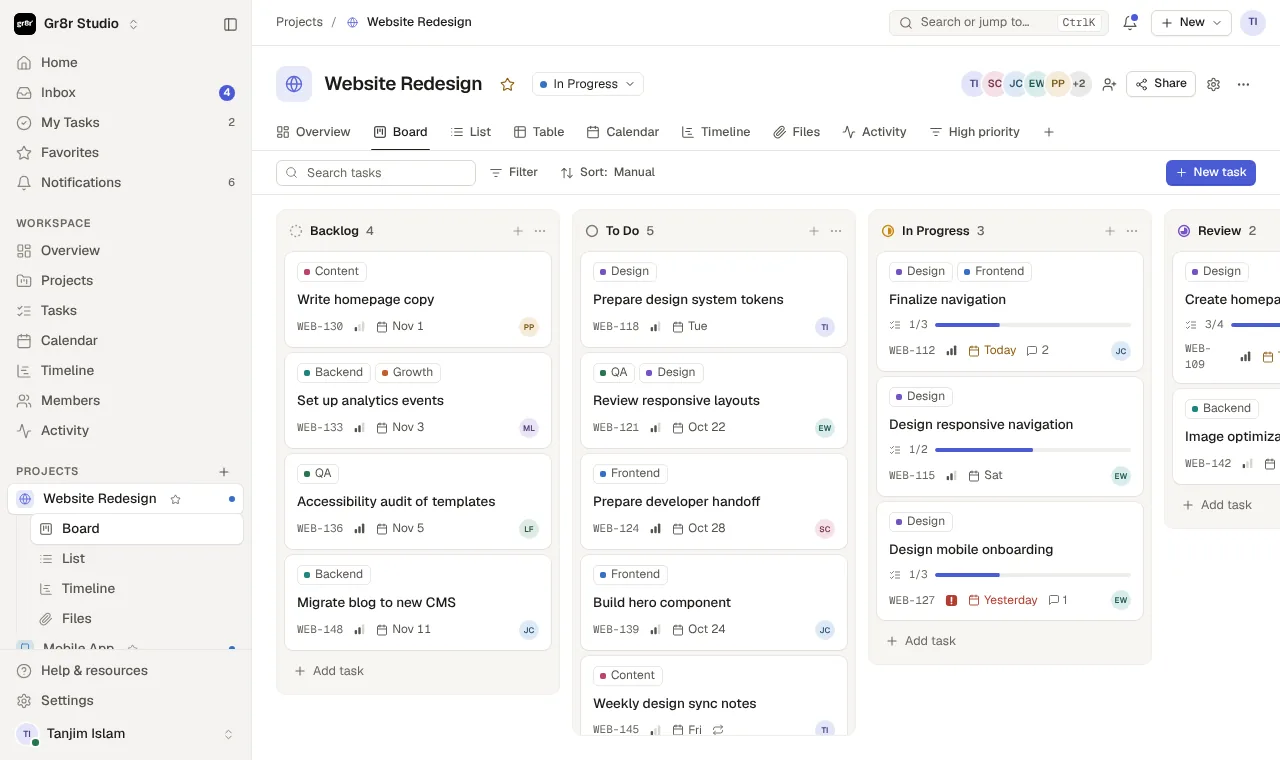1280x760 pixels.
Task: Click Add task under Backlog column
Action: (329, 671)
